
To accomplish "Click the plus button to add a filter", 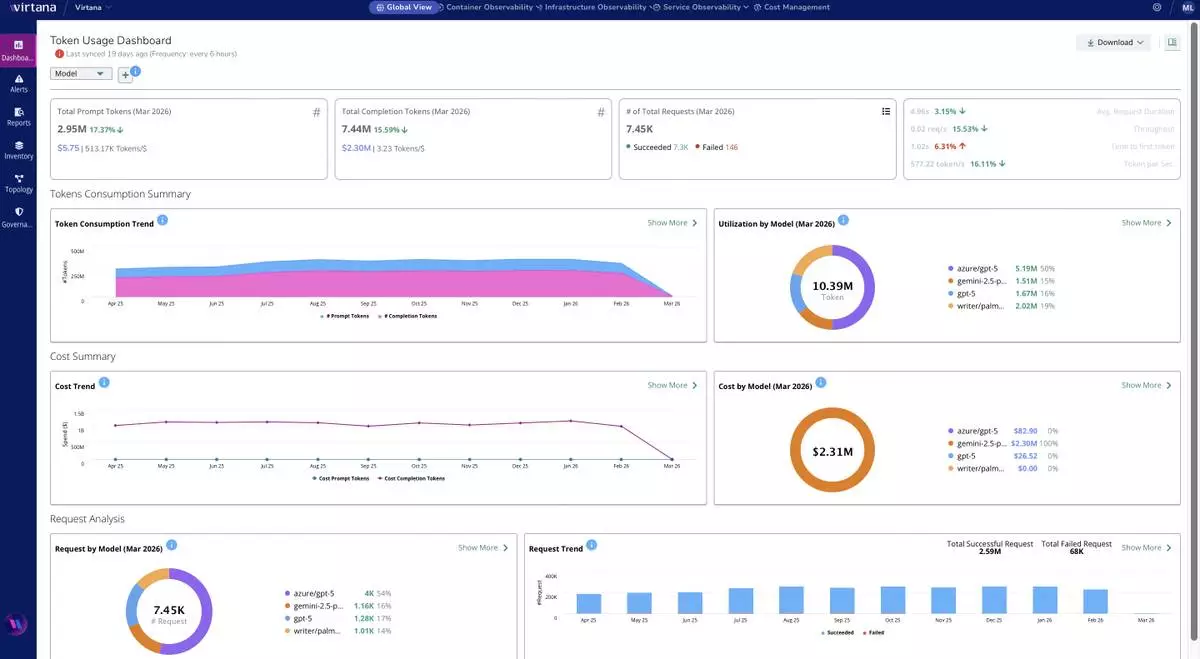I will [125, 75].
